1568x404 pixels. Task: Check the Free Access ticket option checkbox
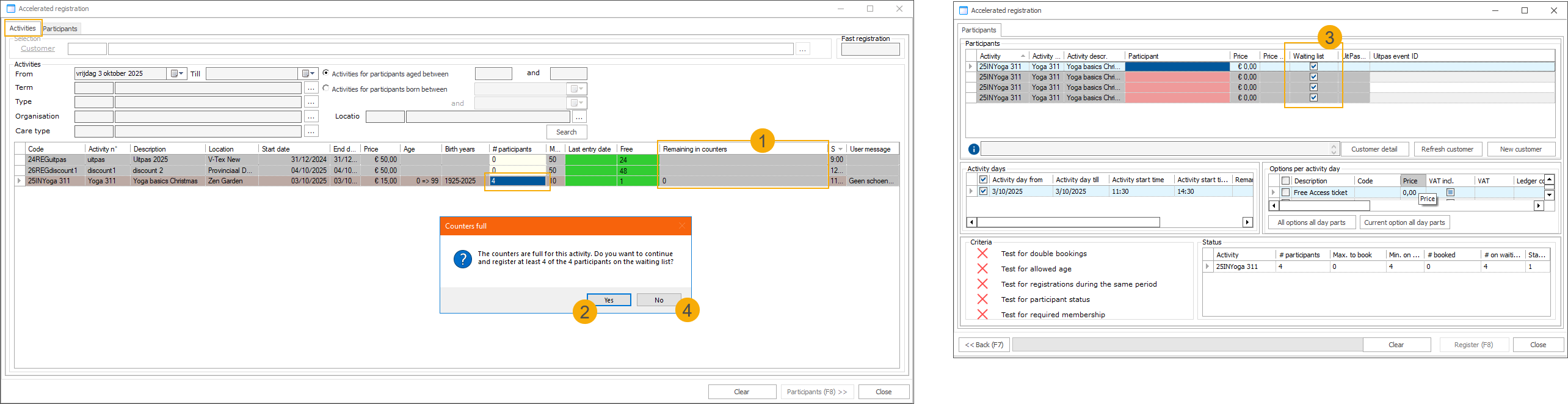(1285, 193)
